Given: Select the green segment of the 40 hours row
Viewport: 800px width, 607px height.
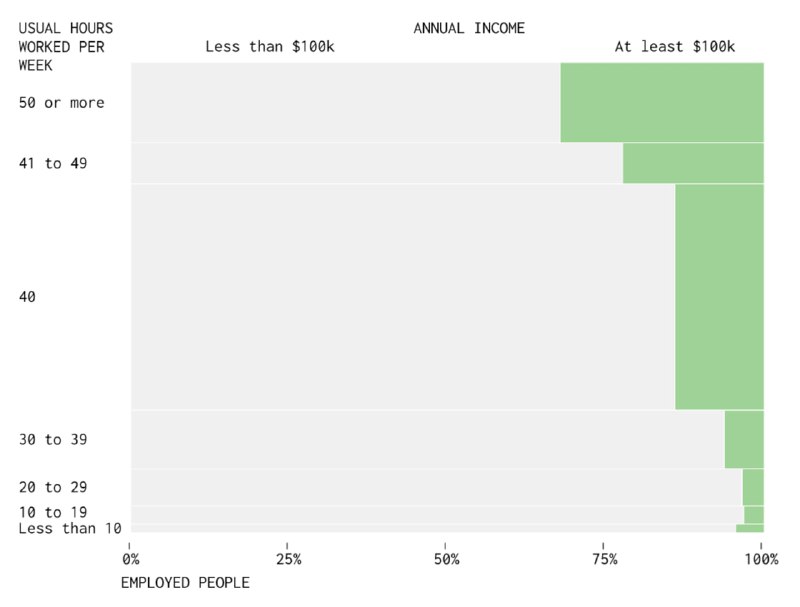Looking at the screenshot, I should click(x=718, y=297).
